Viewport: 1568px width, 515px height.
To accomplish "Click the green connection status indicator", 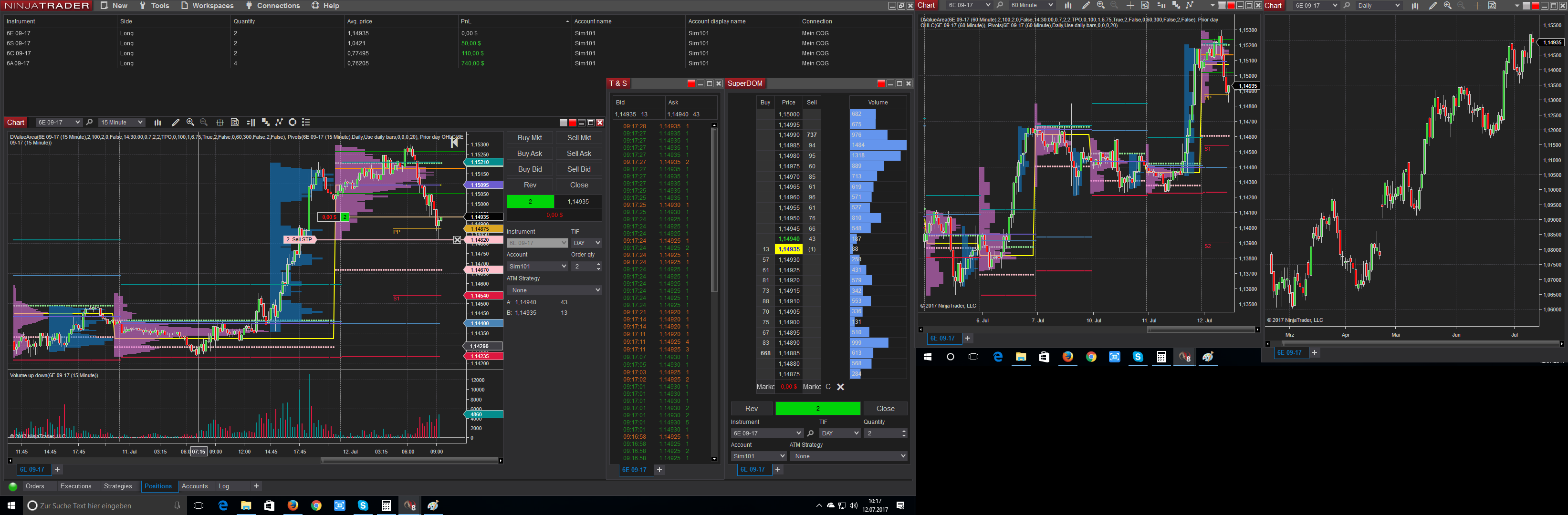I will [x=12, y=486].
